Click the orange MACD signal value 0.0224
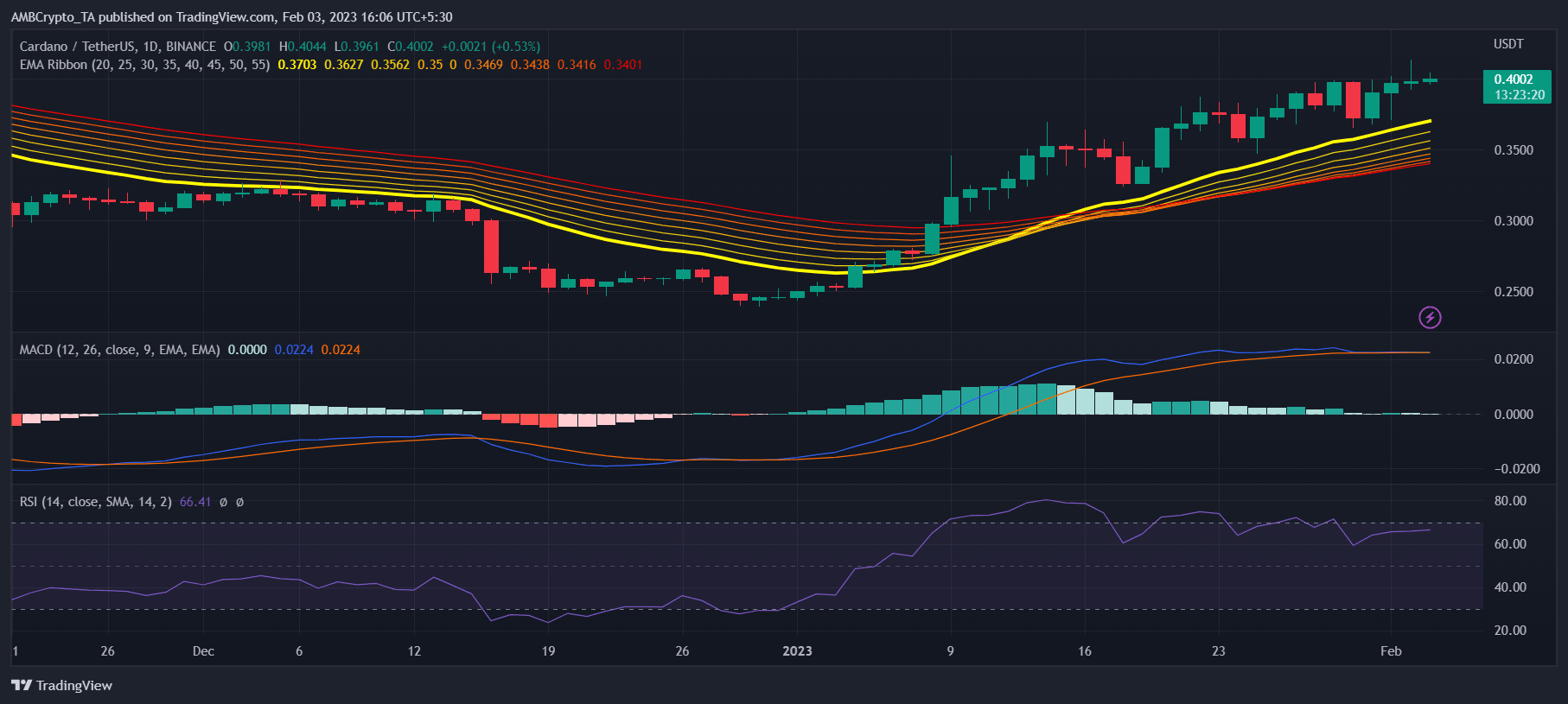 pyautogui.click(x=341, y=350)
